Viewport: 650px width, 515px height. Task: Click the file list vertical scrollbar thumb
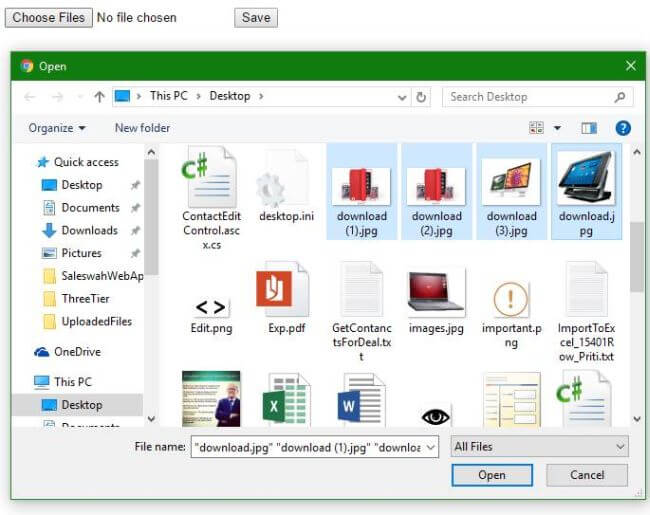(x=637, y=257)
